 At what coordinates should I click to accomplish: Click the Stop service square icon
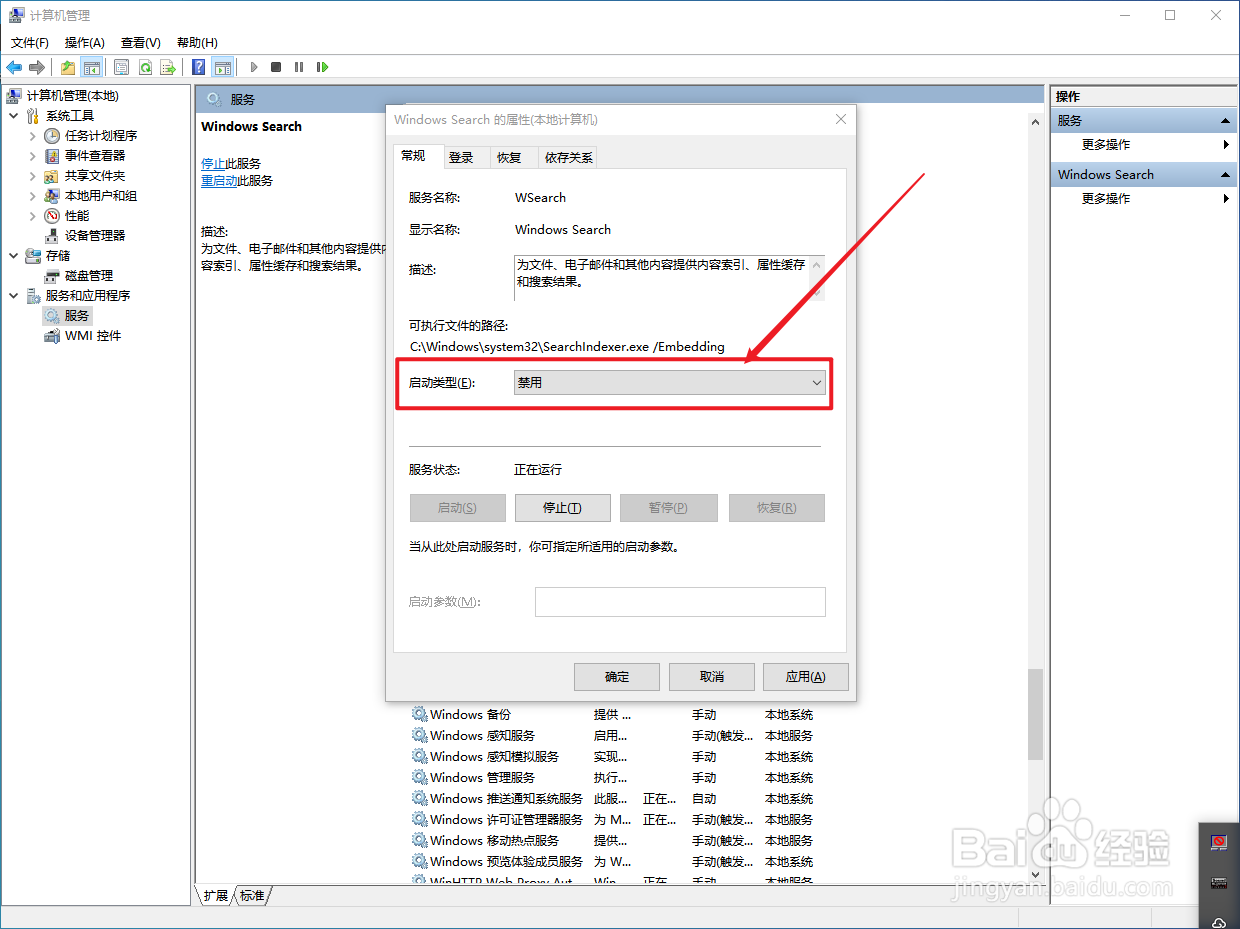[x=276, y=67]
